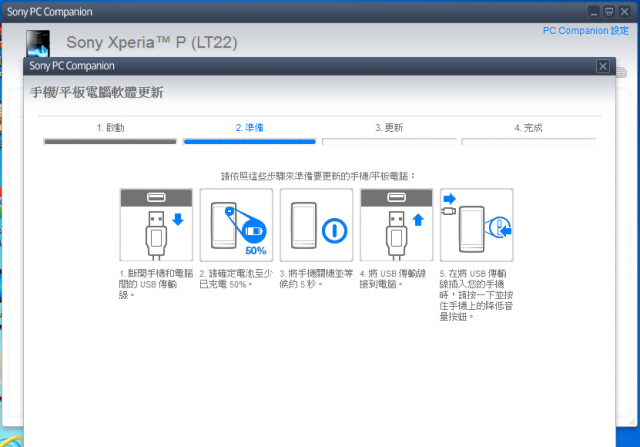
Task: Minimize the main Sony PC Companion window
Action: [593, 12]
